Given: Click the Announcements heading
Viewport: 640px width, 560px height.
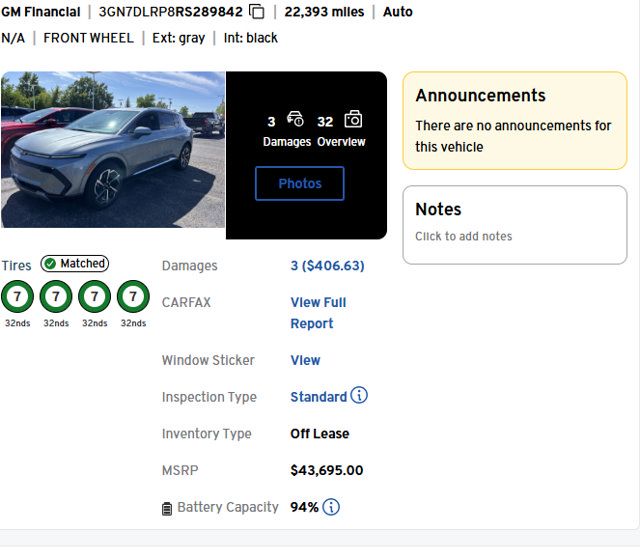Looking at the screenshot, I should pos(480,96).
